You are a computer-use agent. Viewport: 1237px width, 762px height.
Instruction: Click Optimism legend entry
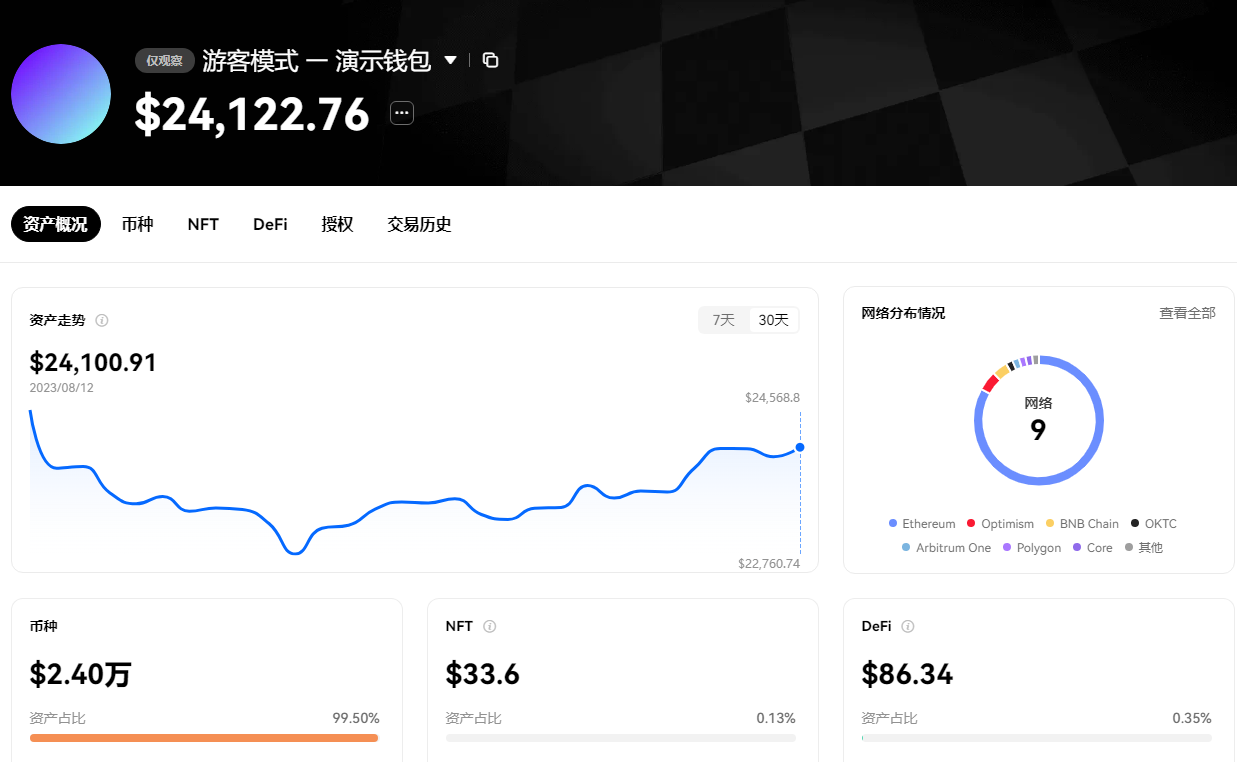click(1001, 524)
